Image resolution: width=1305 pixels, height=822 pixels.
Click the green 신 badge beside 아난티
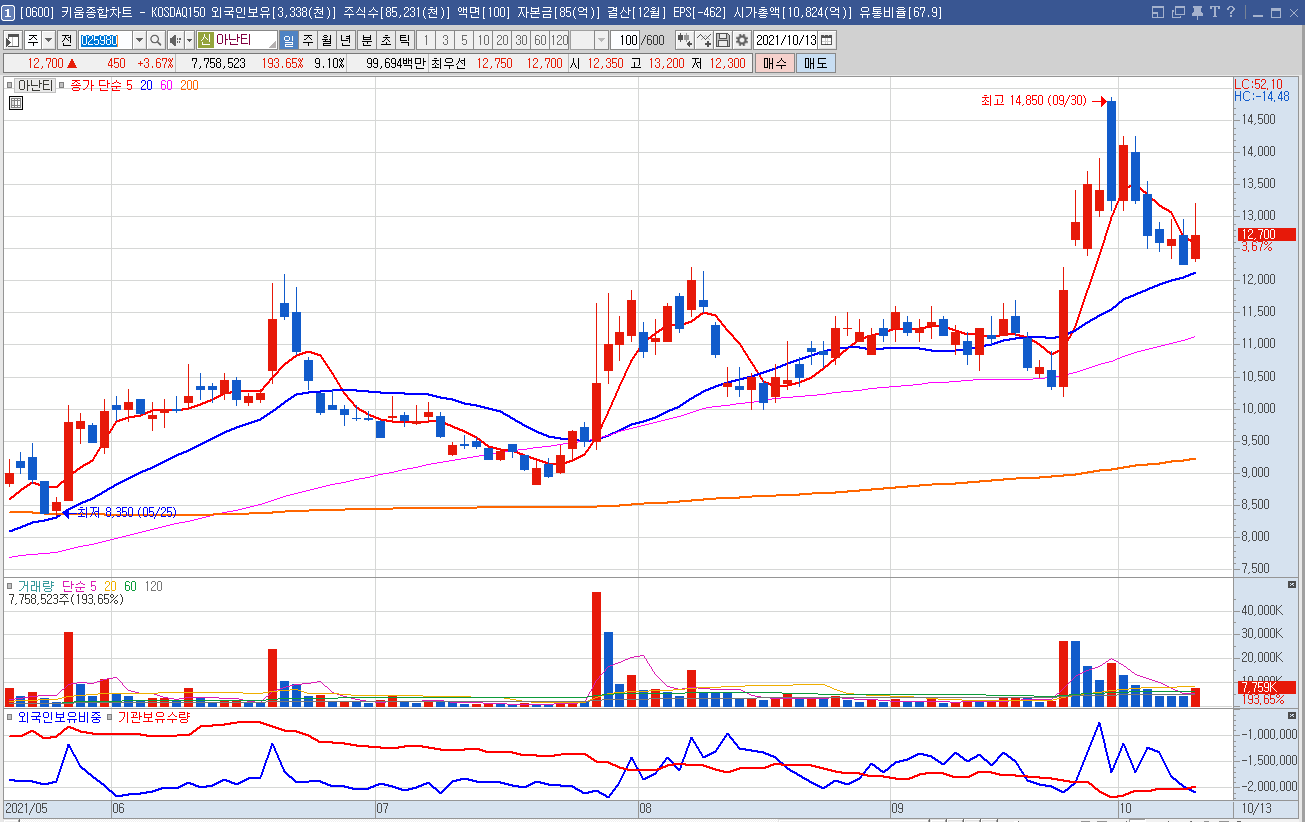(x=205, y=40)
